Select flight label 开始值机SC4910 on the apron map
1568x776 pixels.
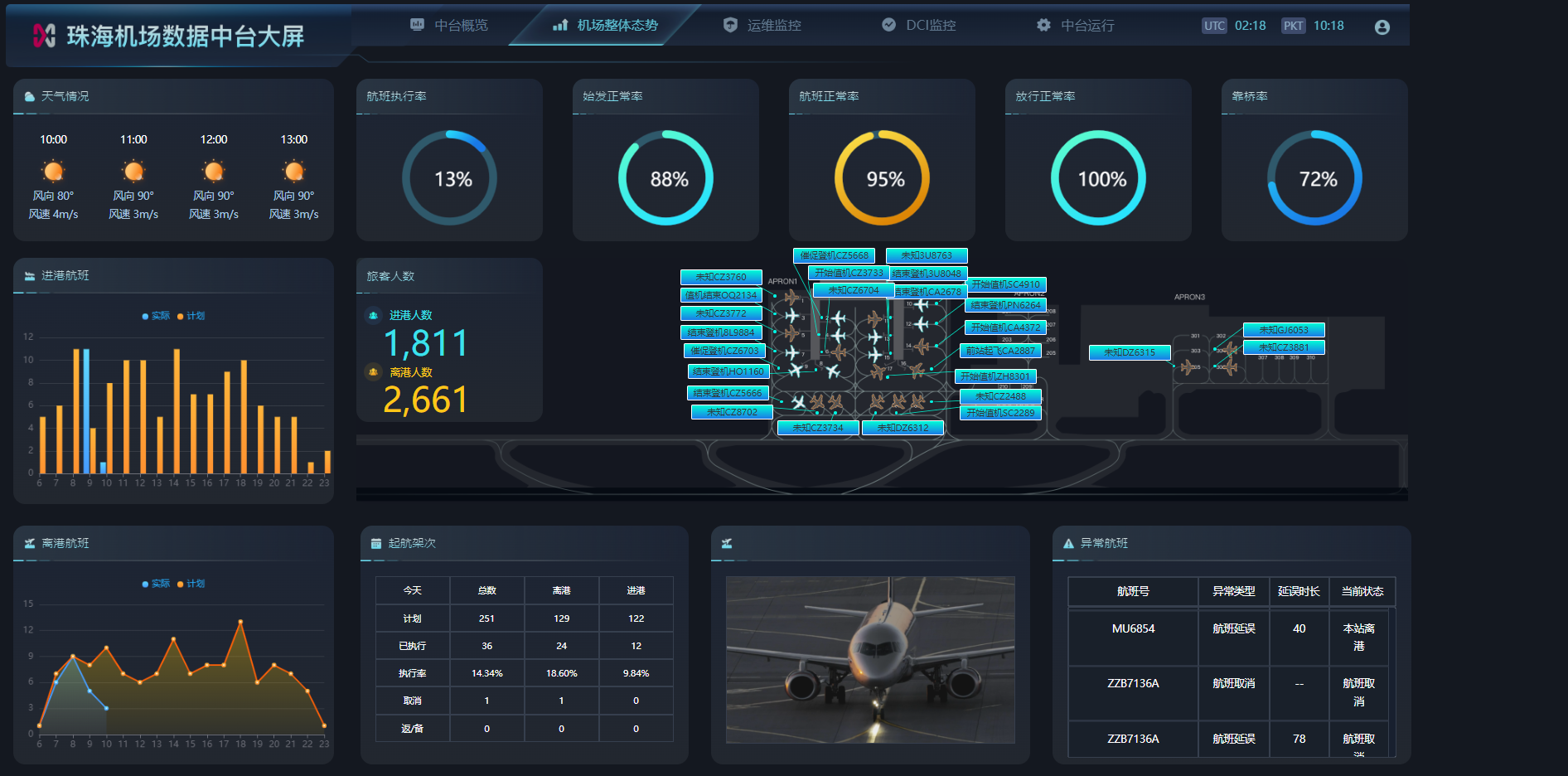(x=1005, y=284)
